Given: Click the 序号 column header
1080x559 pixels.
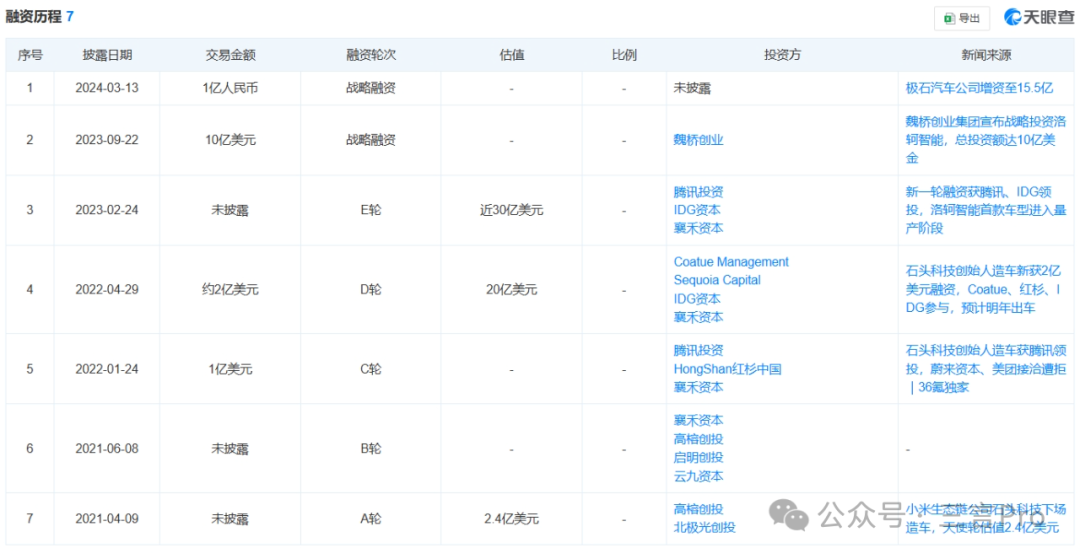Looking at the screenshot, I should (30, 55).
